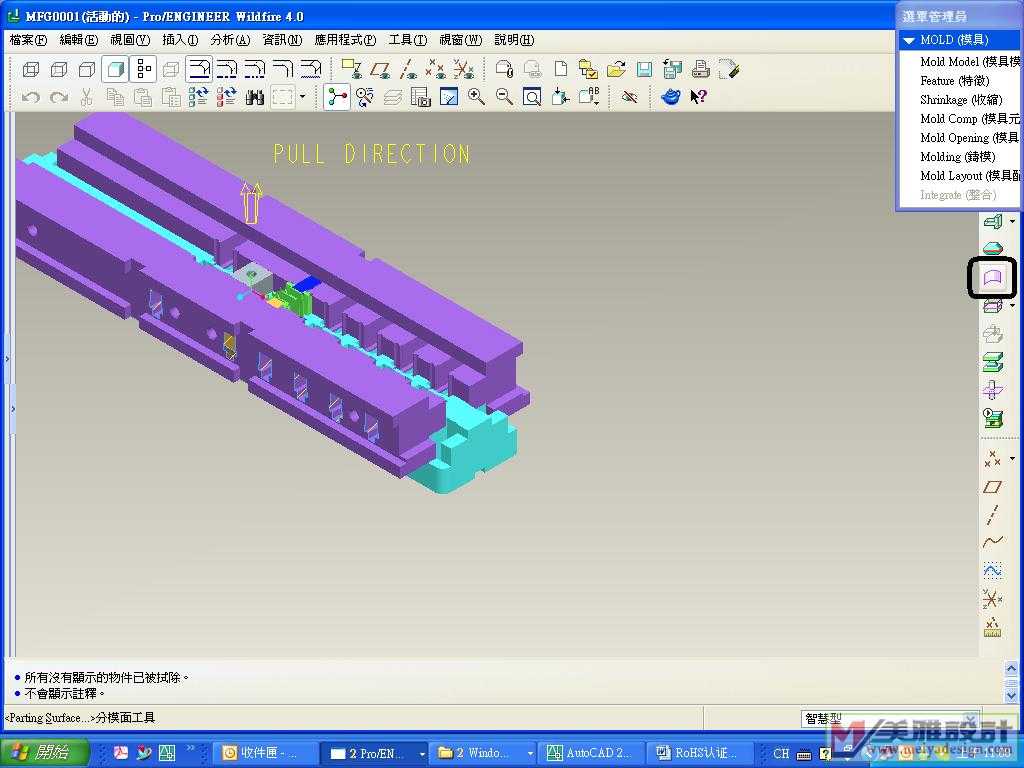This screenshot has width=1024, height=768.
Task: Click the context help arrow icon
Action: (x=699, y=97)
